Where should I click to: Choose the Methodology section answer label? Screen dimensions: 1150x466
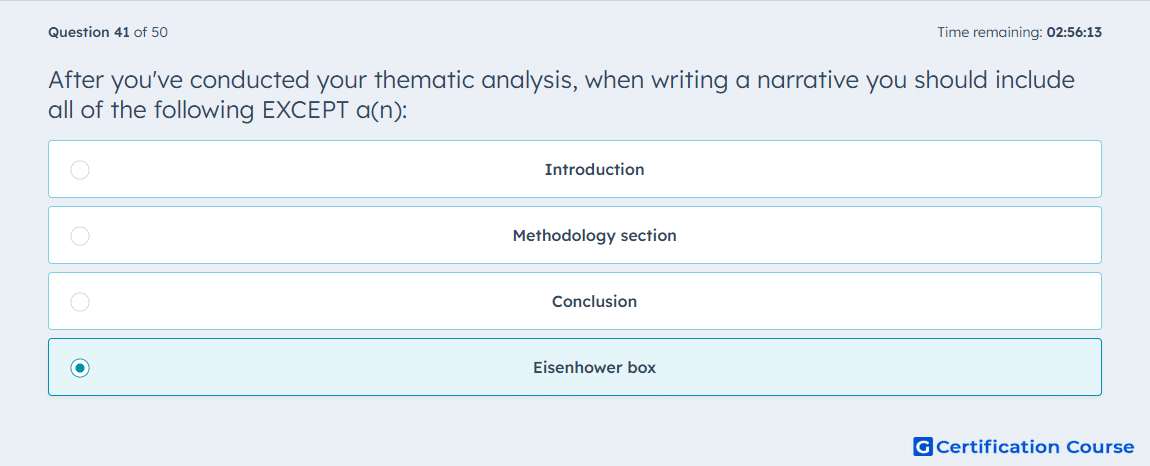(594, 236)
